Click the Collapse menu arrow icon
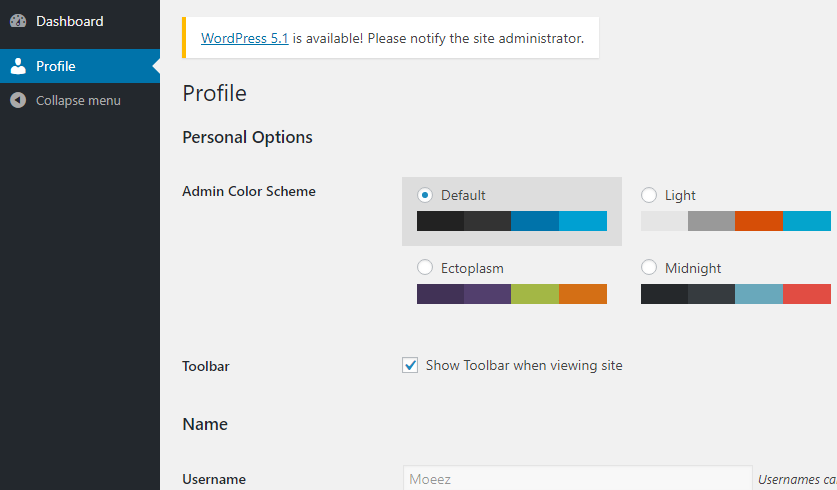The height and width of the screenshot is (490, 837). pyautogui.click(x=18, y=100)
